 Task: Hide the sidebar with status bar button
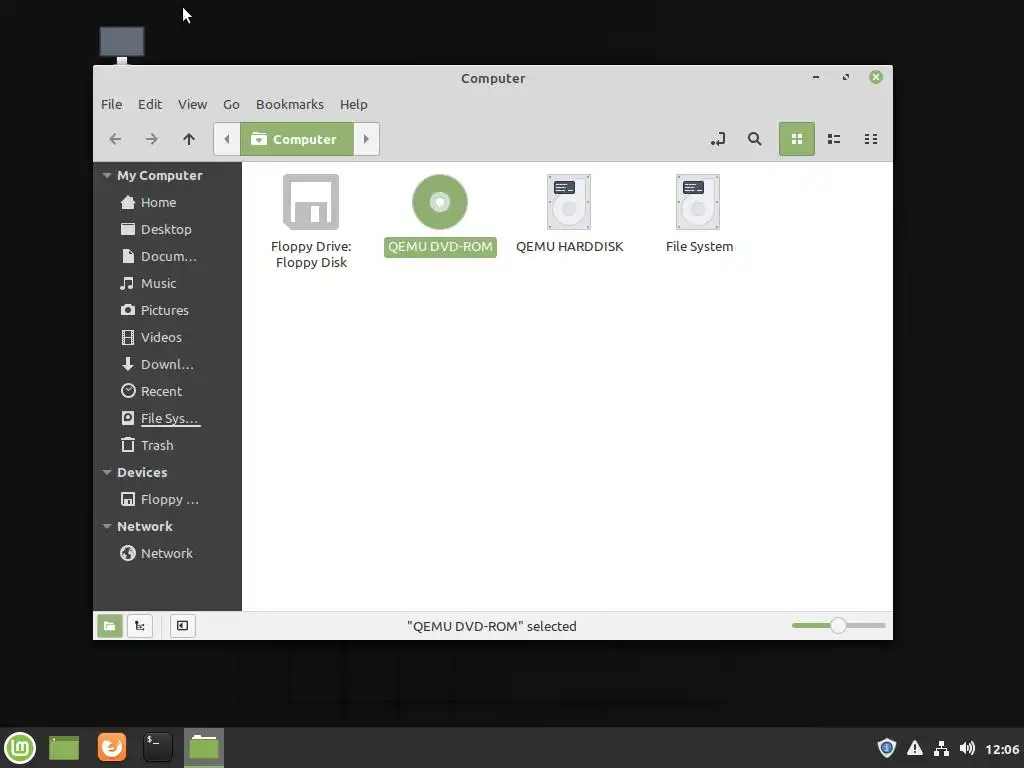click(x=182, y=626)
